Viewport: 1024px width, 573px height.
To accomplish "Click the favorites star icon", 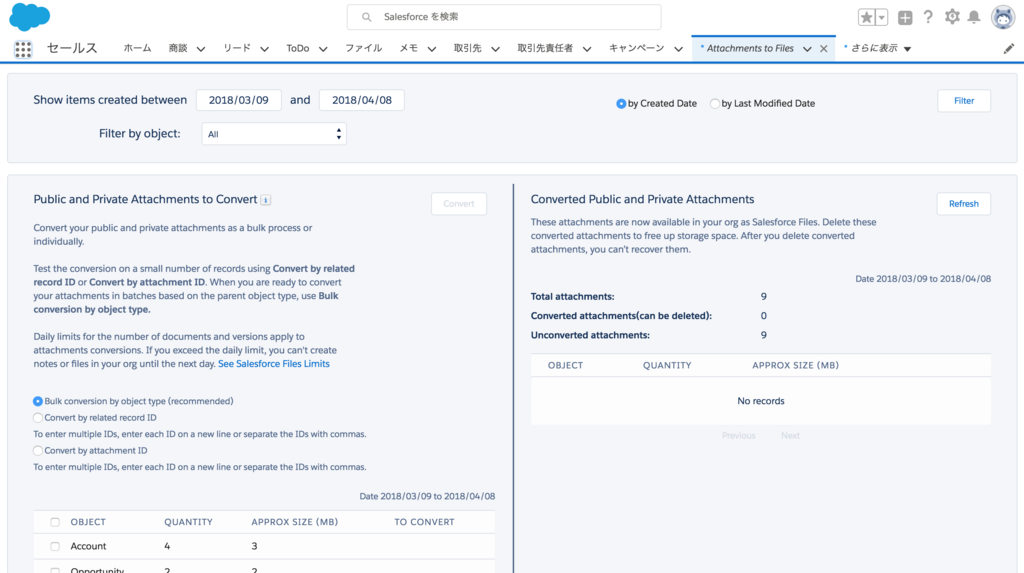I will point(866,18).
